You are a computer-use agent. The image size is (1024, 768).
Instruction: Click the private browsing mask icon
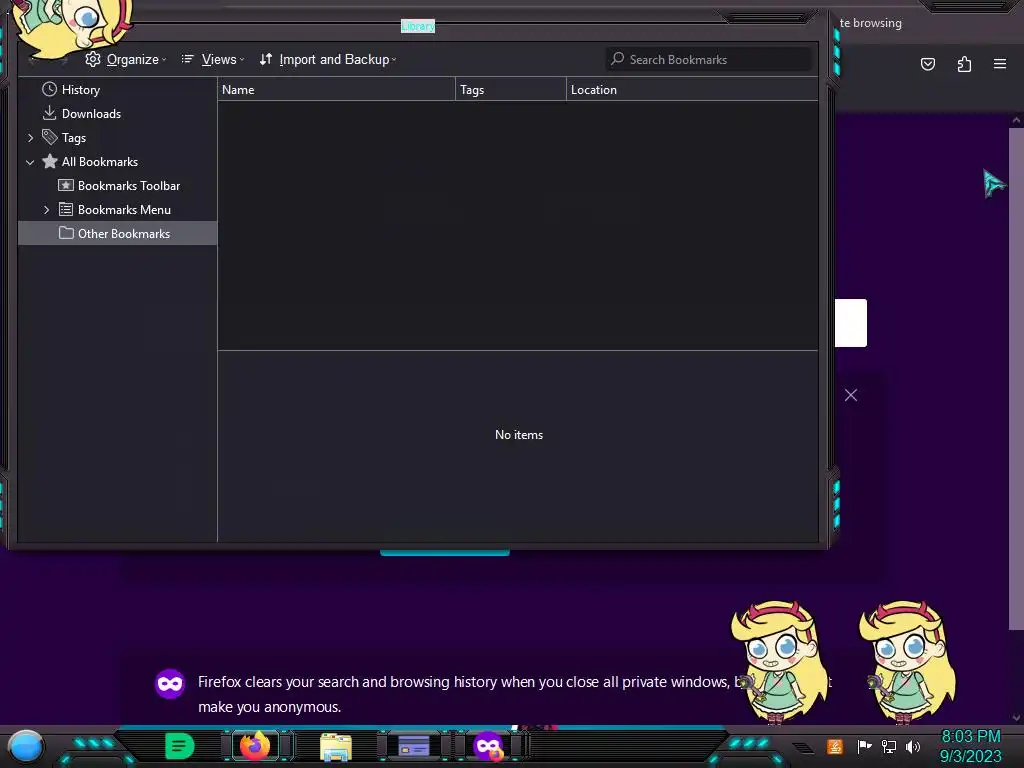(x=170, y=684)
